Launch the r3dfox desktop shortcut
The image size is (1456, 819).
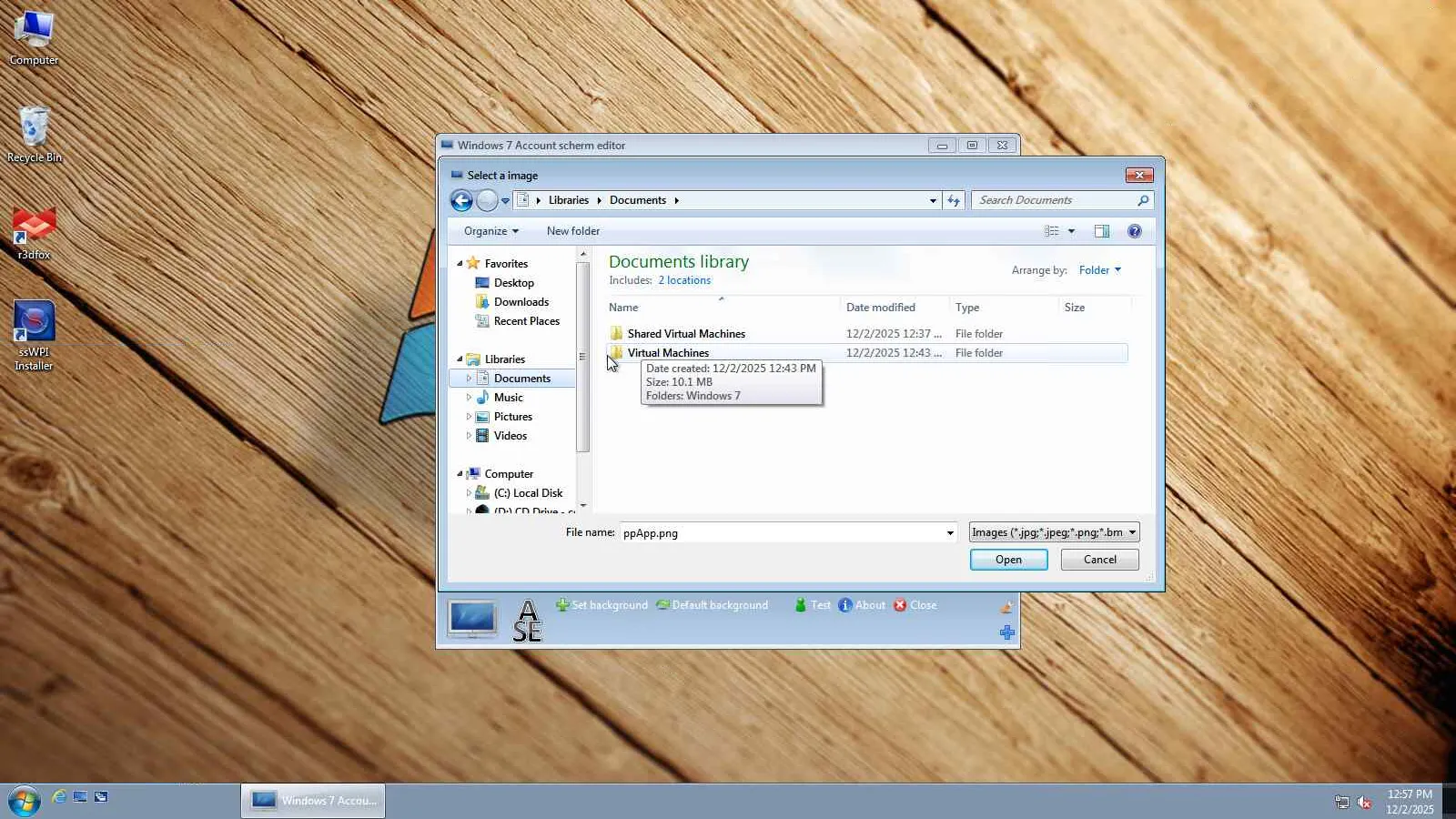pyautogui.click(x=34, y=233)
